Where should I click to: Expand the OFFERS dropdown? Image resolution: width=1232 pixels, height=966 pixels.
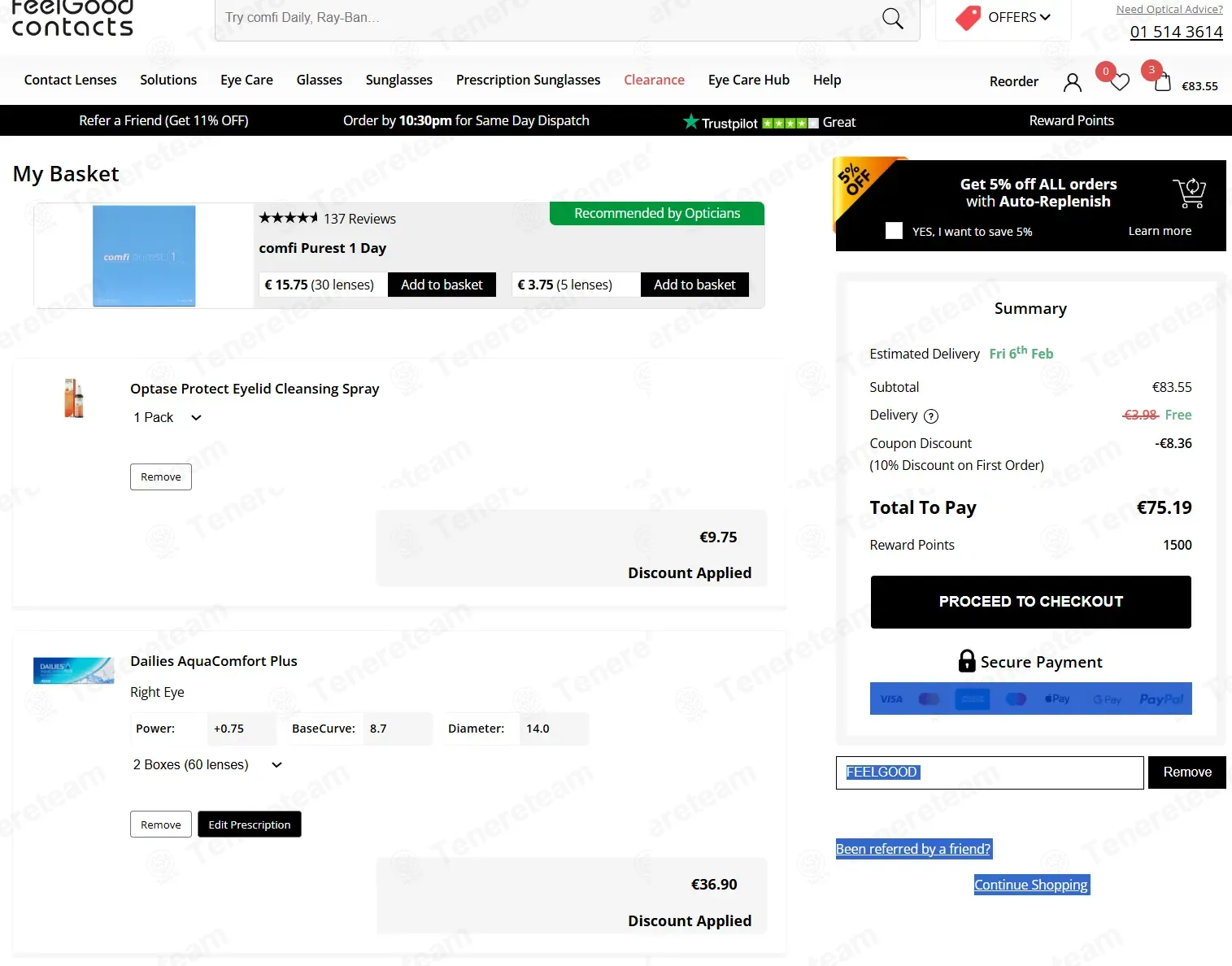pos(1019,17)
